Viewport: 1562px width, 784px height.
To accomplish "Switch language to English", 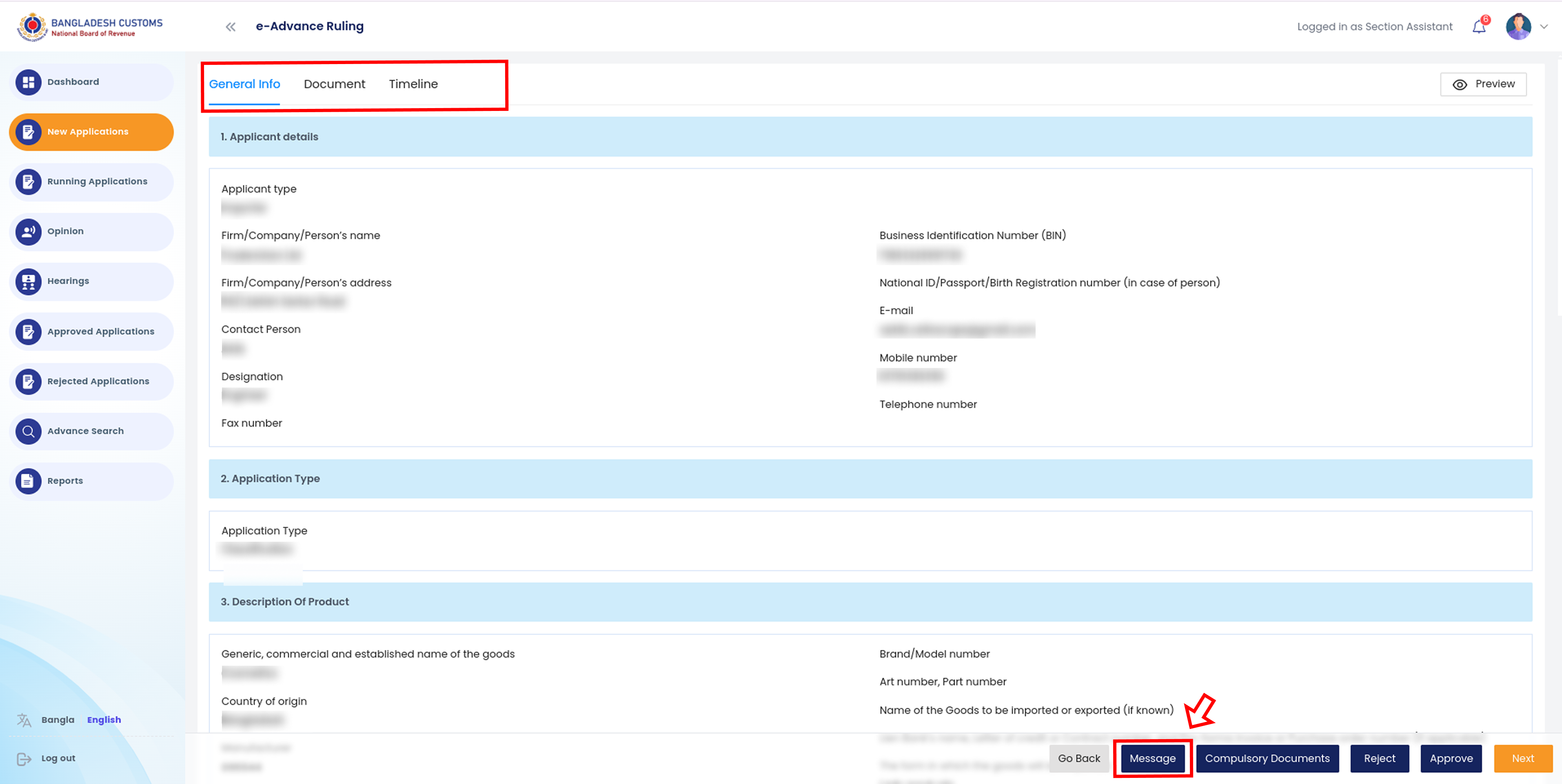I will [104, 720].
